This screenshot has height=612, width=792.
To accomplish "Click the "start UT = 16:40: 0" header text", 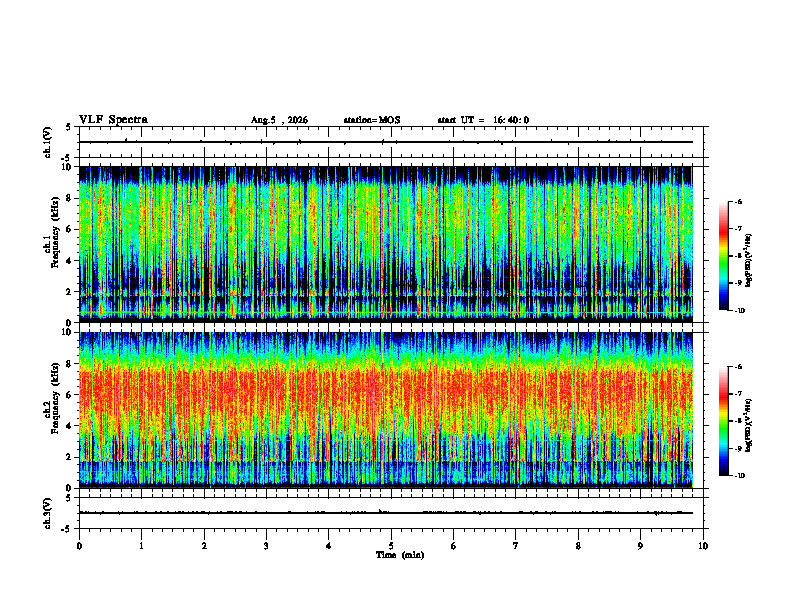I will pyautogui.click(x=483, y=120).
